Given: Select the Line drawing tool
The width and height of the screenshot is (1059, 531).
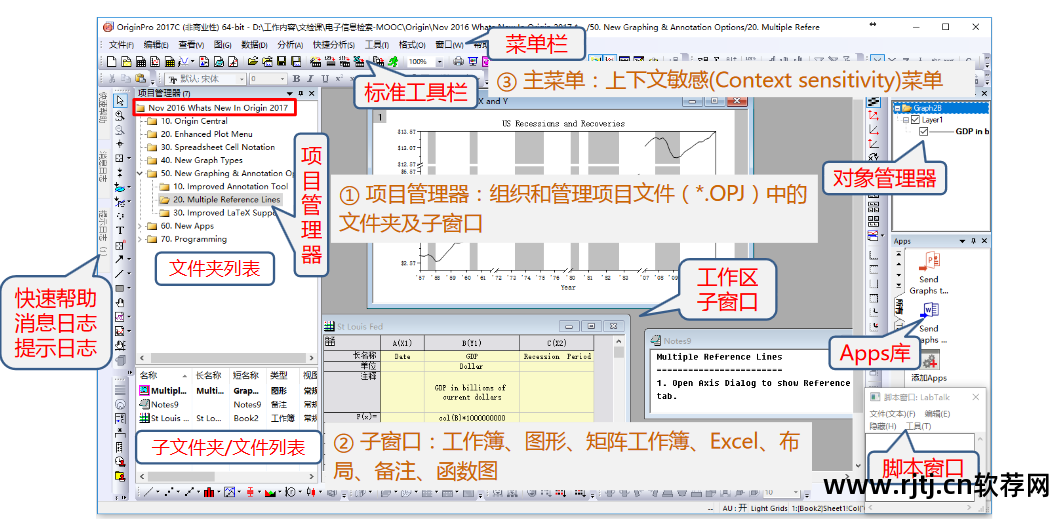Looking at the screenshot, I should pyautogui.click(x=120, y=274).
